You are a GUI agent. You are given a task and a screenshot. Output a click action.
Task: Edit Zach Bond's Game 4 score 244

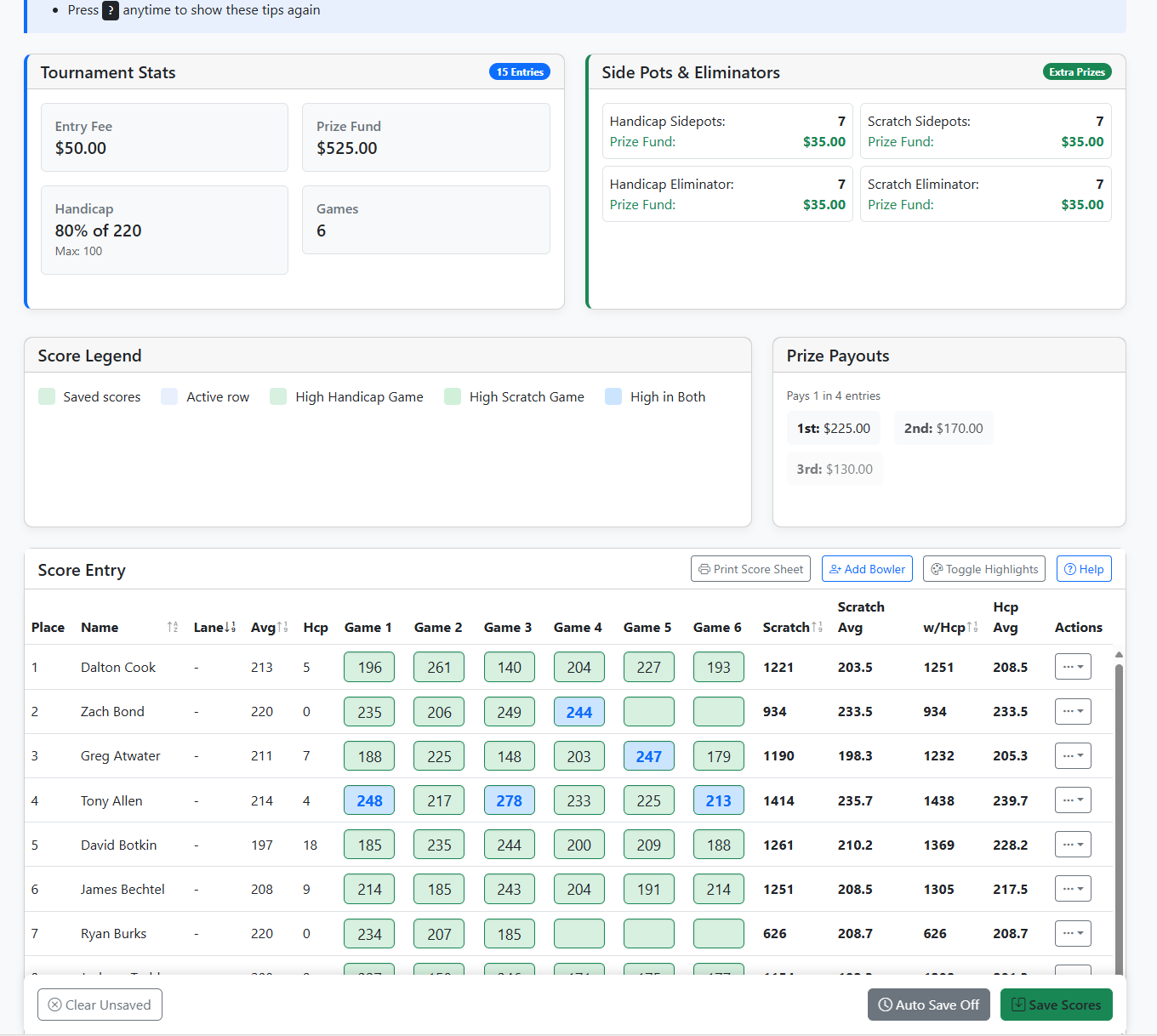tap(578, 712)
